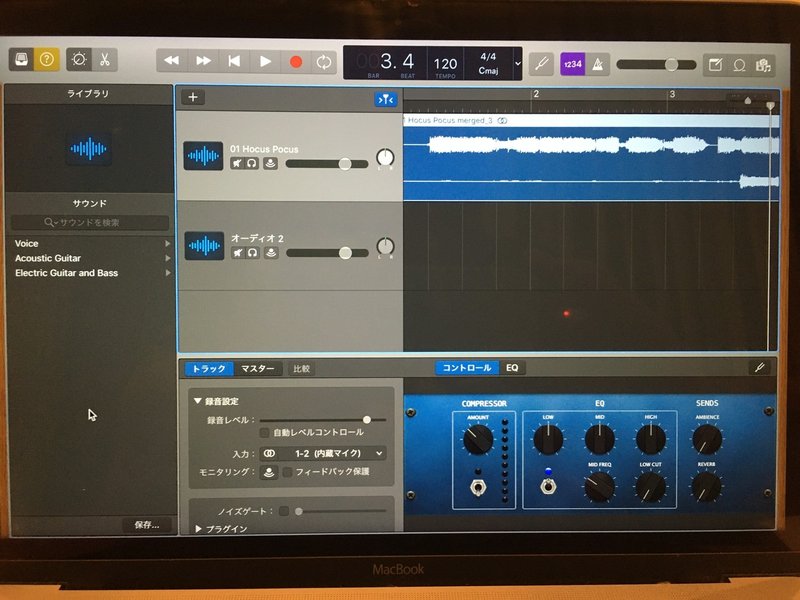Open the Note Pad button
800x600 pixels.
(715, 65)
